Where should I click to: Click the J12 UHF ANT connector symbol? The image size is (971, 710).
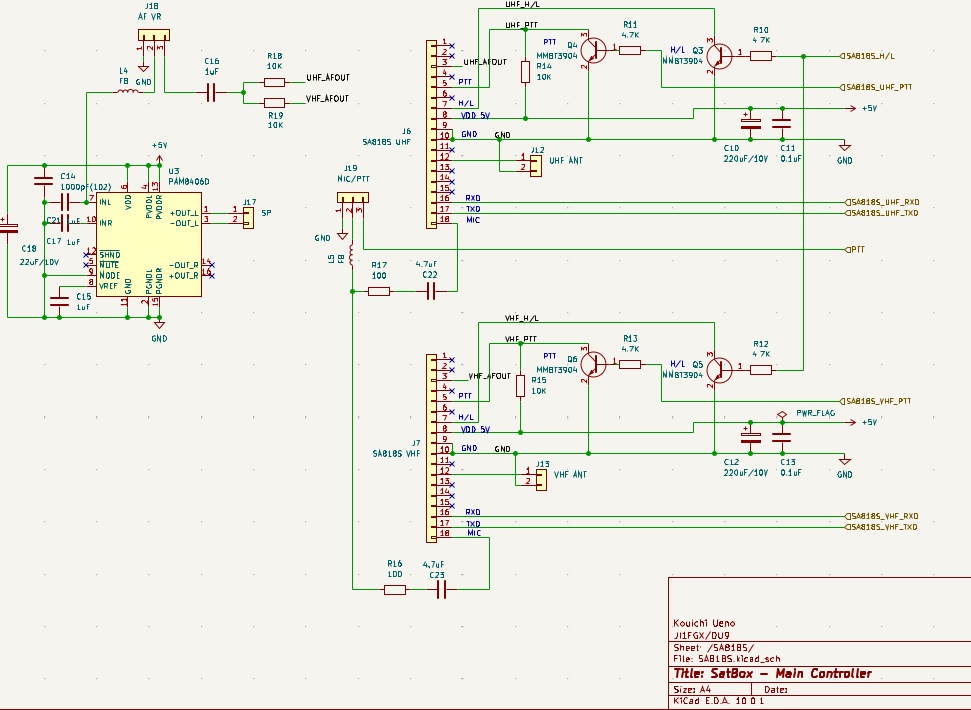(536, 166)
